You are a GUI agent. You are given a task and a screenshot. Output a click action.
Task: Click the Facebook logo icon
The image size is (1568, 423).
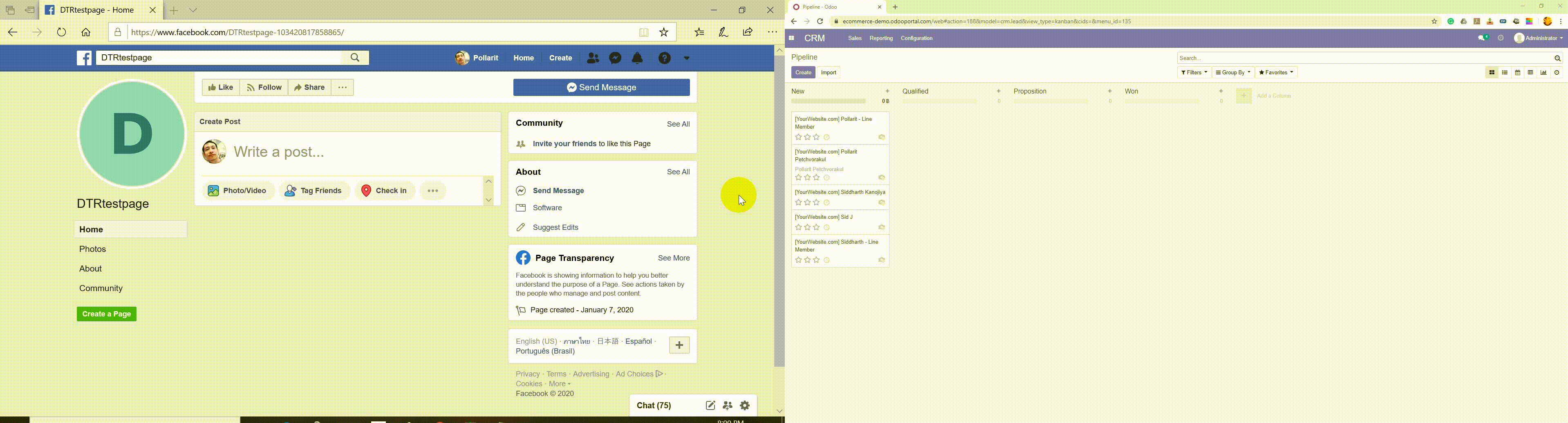click(x=85, y=58)
